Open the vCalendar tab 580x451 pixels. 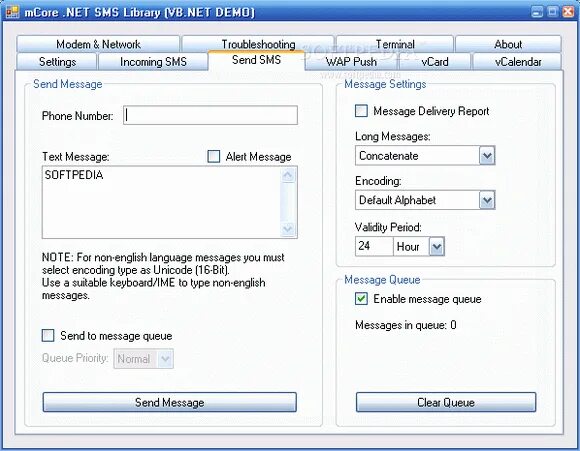pos(517,61)
